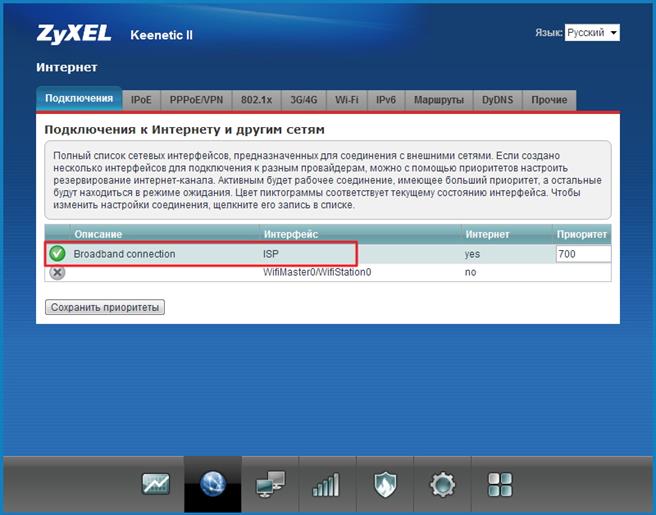Click the 'yes' Internet status cell

472,254
